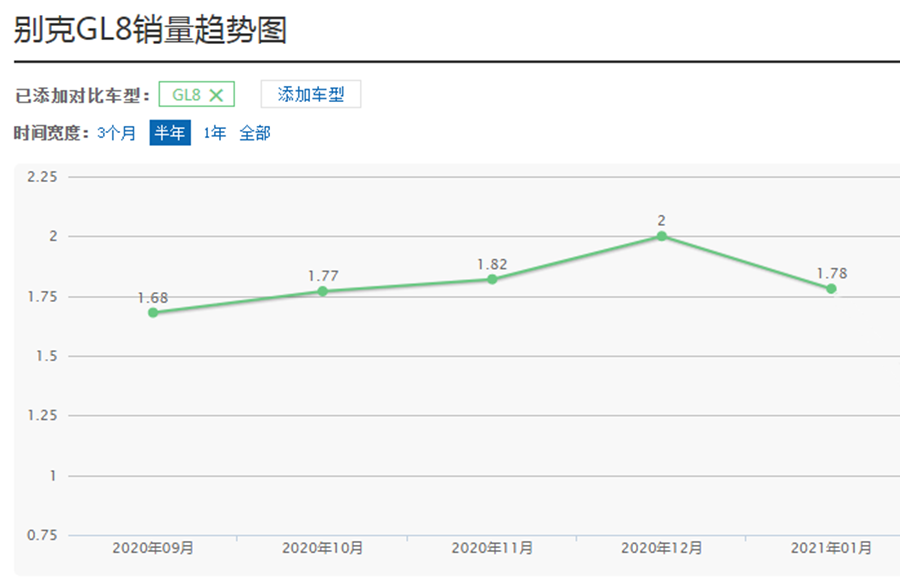Click the 2.25 y-axis label
900x584 pixels.
point(43,177)
